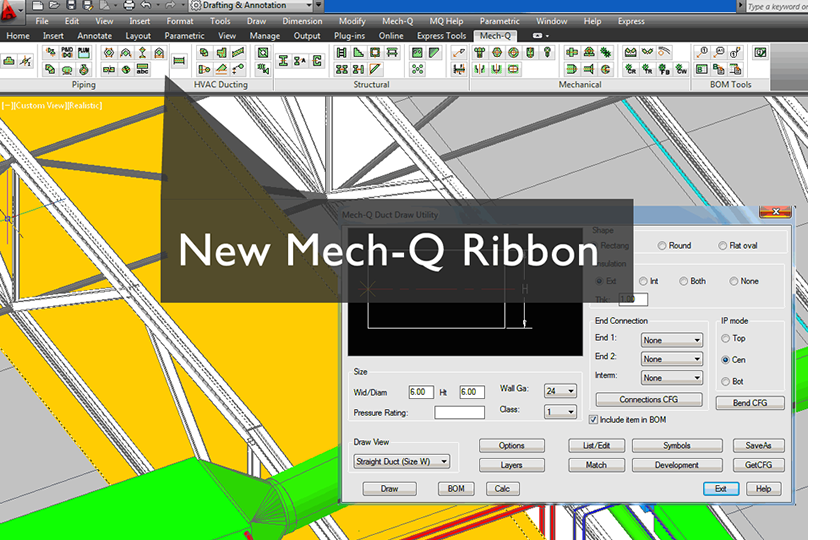
Task: Open the Format menu
Action: point(179,21)
